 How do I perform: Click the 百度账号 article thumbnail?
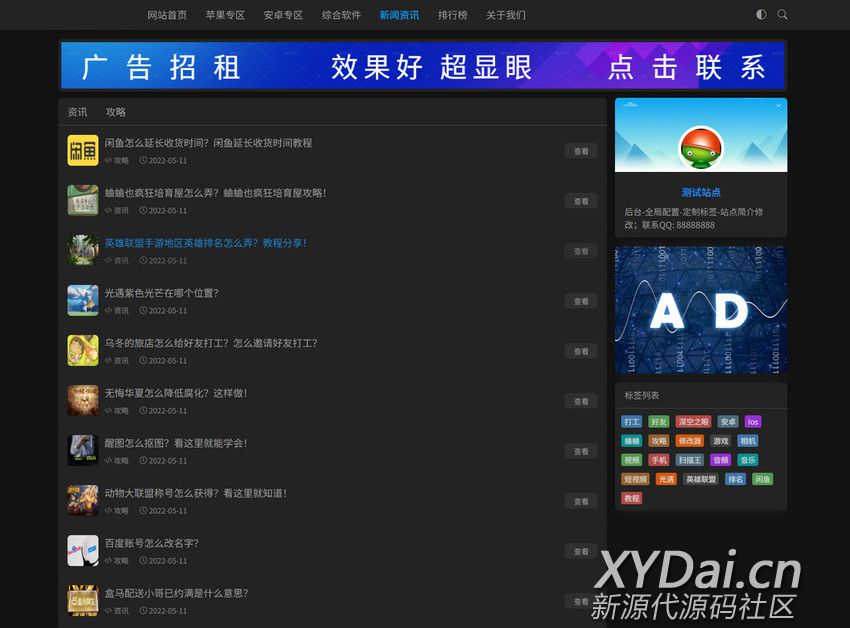[82, 551]
